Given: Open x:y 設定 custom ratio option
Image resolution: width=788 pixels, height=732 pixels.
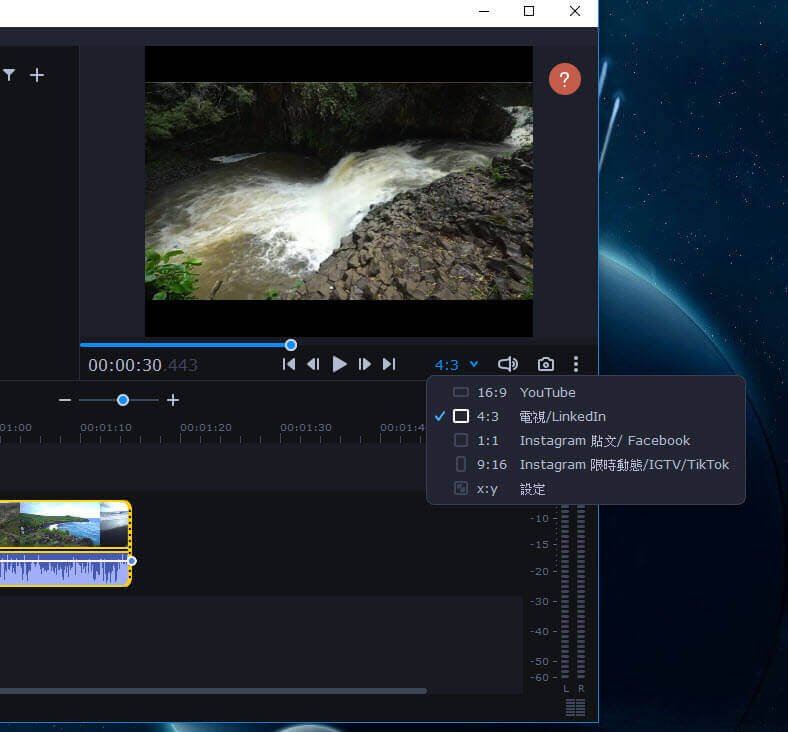Looking at the screenshot, I should [585, 489].
